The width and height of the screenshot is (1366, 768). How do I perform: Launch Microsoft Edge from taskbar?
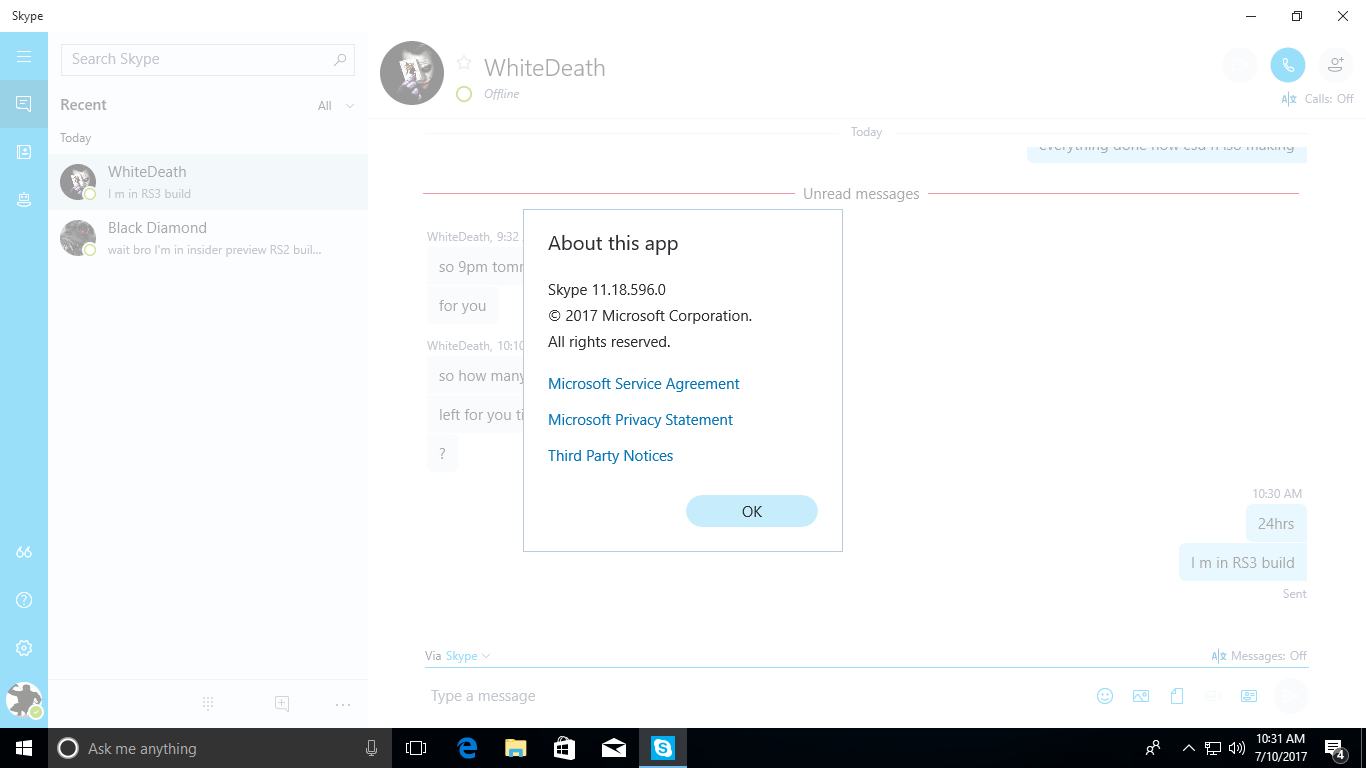click(466, 748)
